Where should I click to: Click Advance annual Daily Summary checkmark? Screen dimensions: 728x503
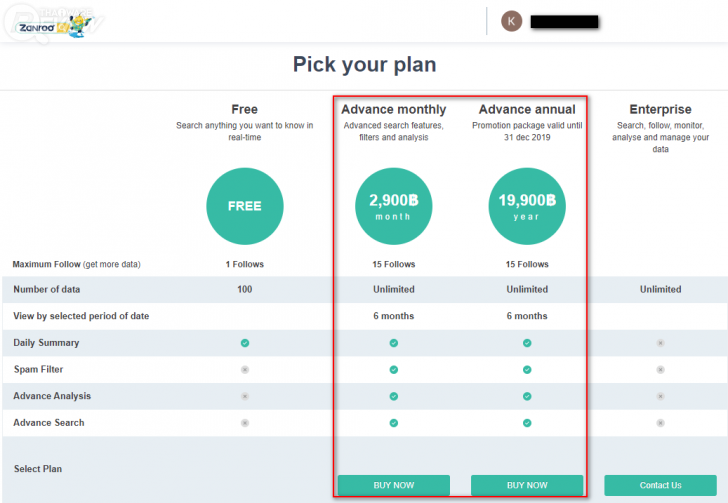[x=527, y=343]
